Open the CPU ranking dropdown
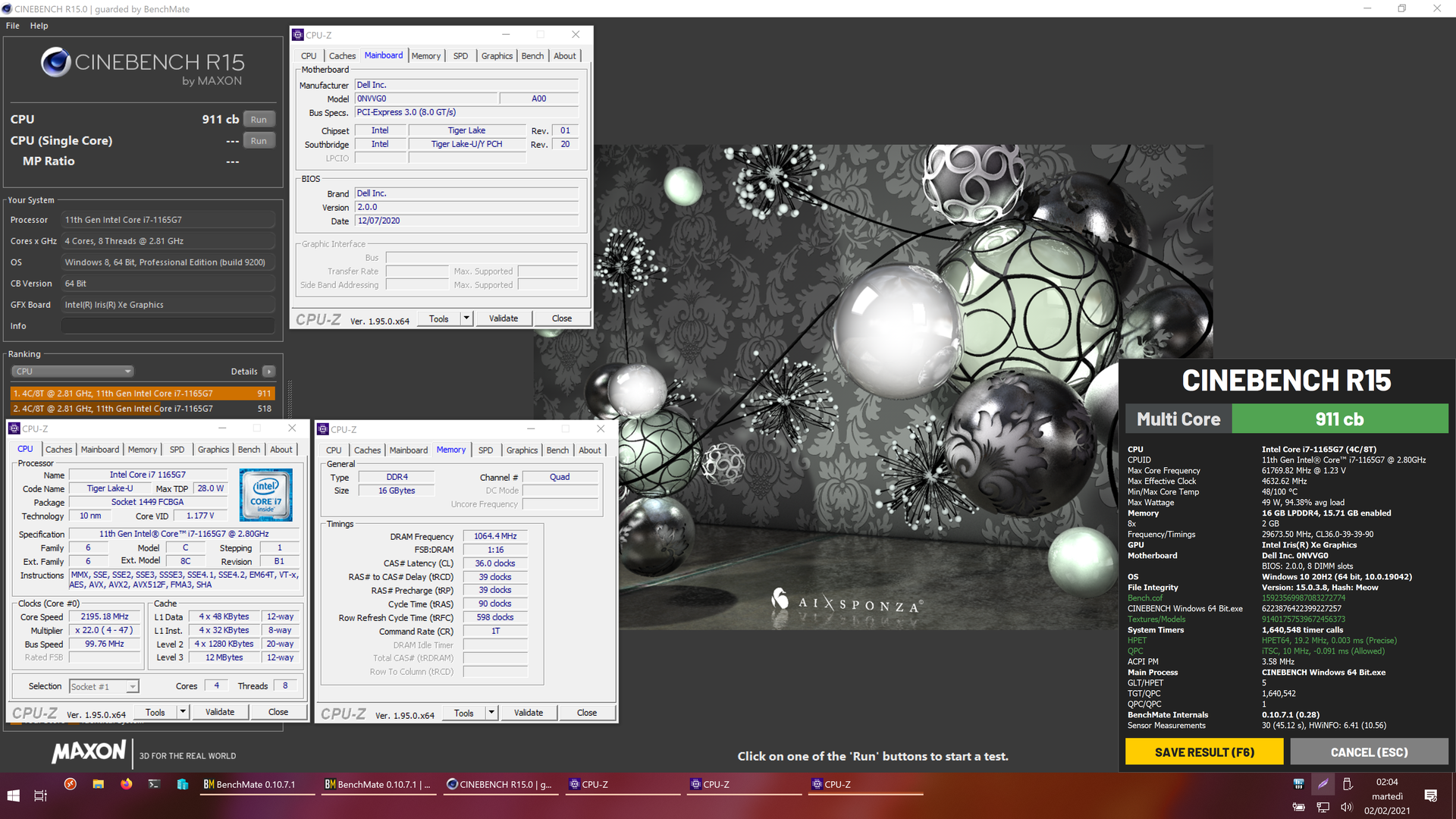The height and width of the screenshot is (819, 1456). (73, 372)
